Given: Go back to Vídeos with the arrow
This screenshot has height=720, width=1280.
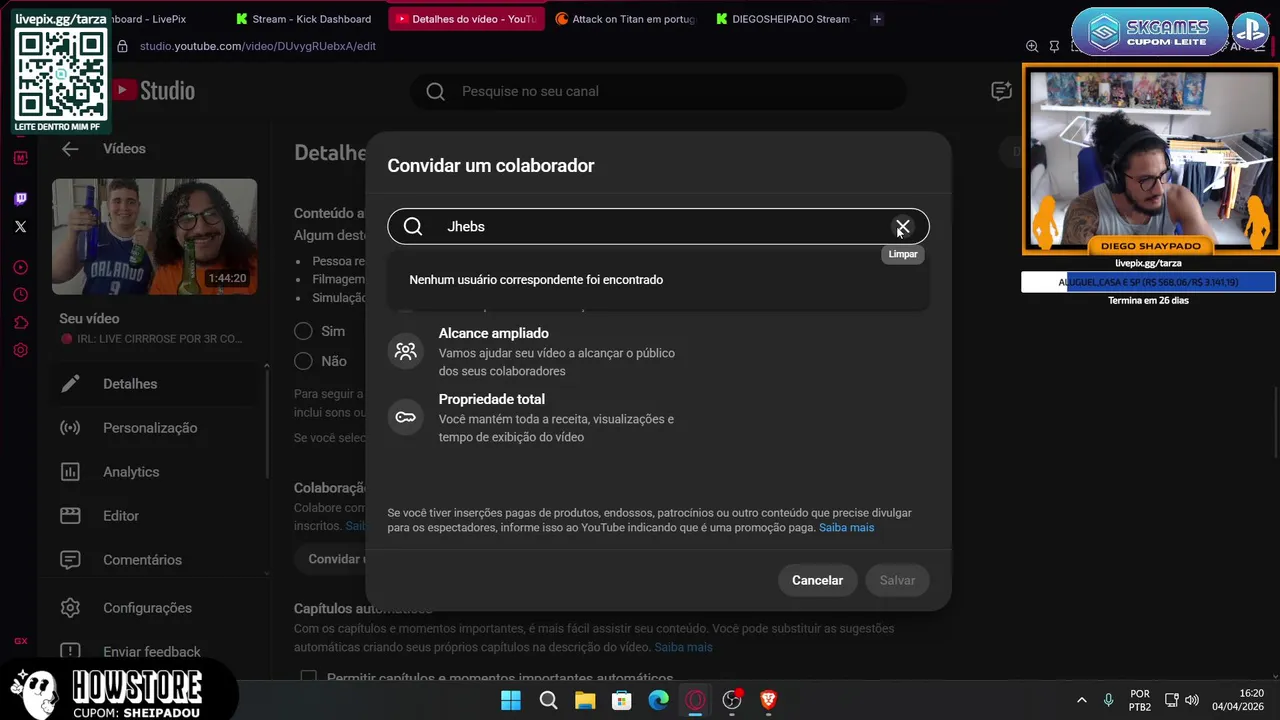Looking at the screenshot, I should click(x=69, y=149).
